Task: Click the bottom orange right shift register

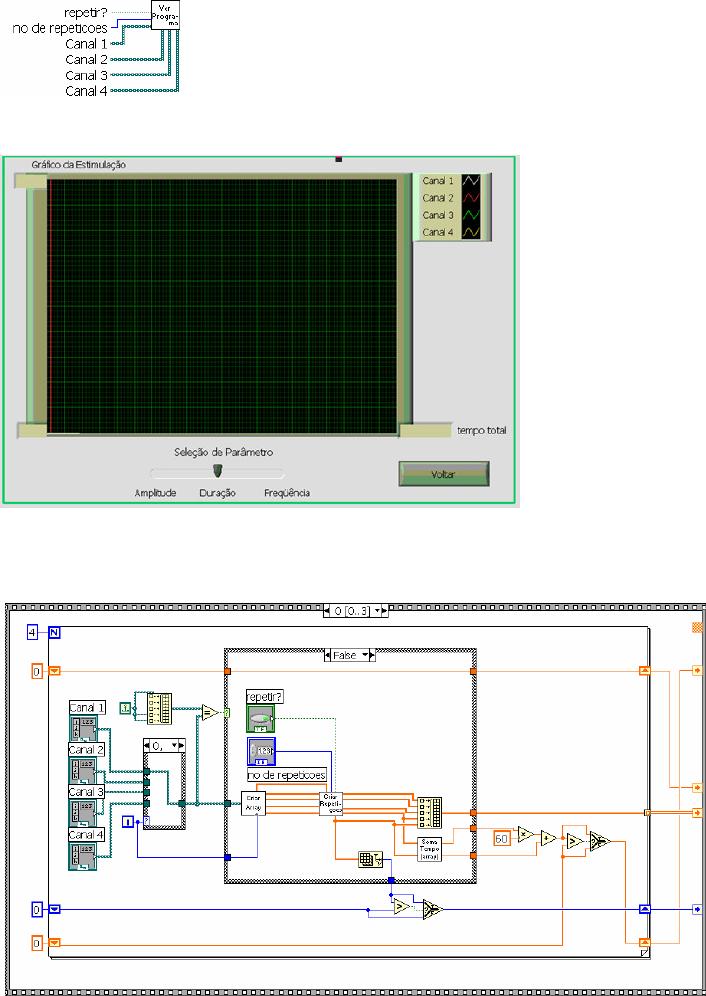Action: coord(644,942)
